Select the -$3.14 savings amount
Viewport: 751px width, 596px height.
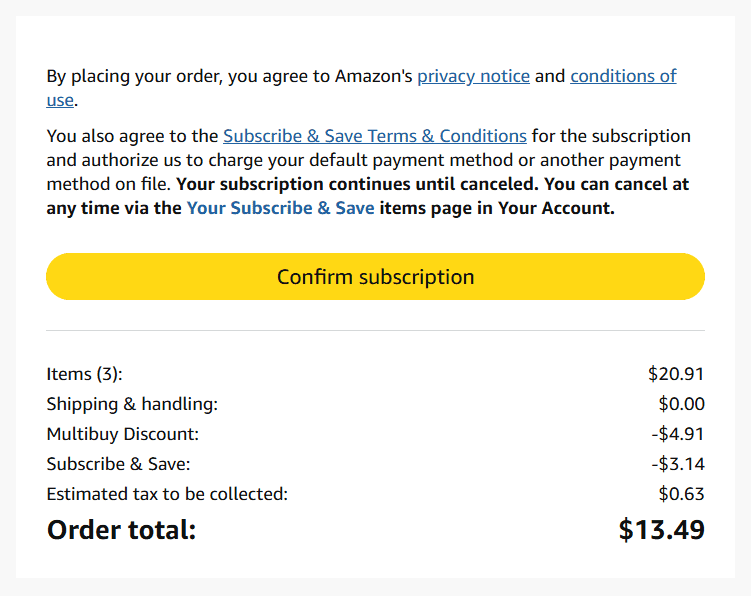[x=678, y=464]
